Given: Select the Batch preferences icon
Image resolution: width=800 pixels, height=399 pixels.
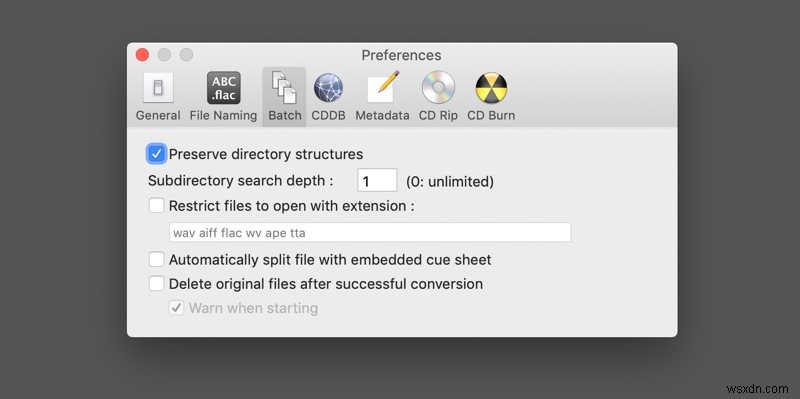Looking at the screenshot, I should tap(284, 97).
